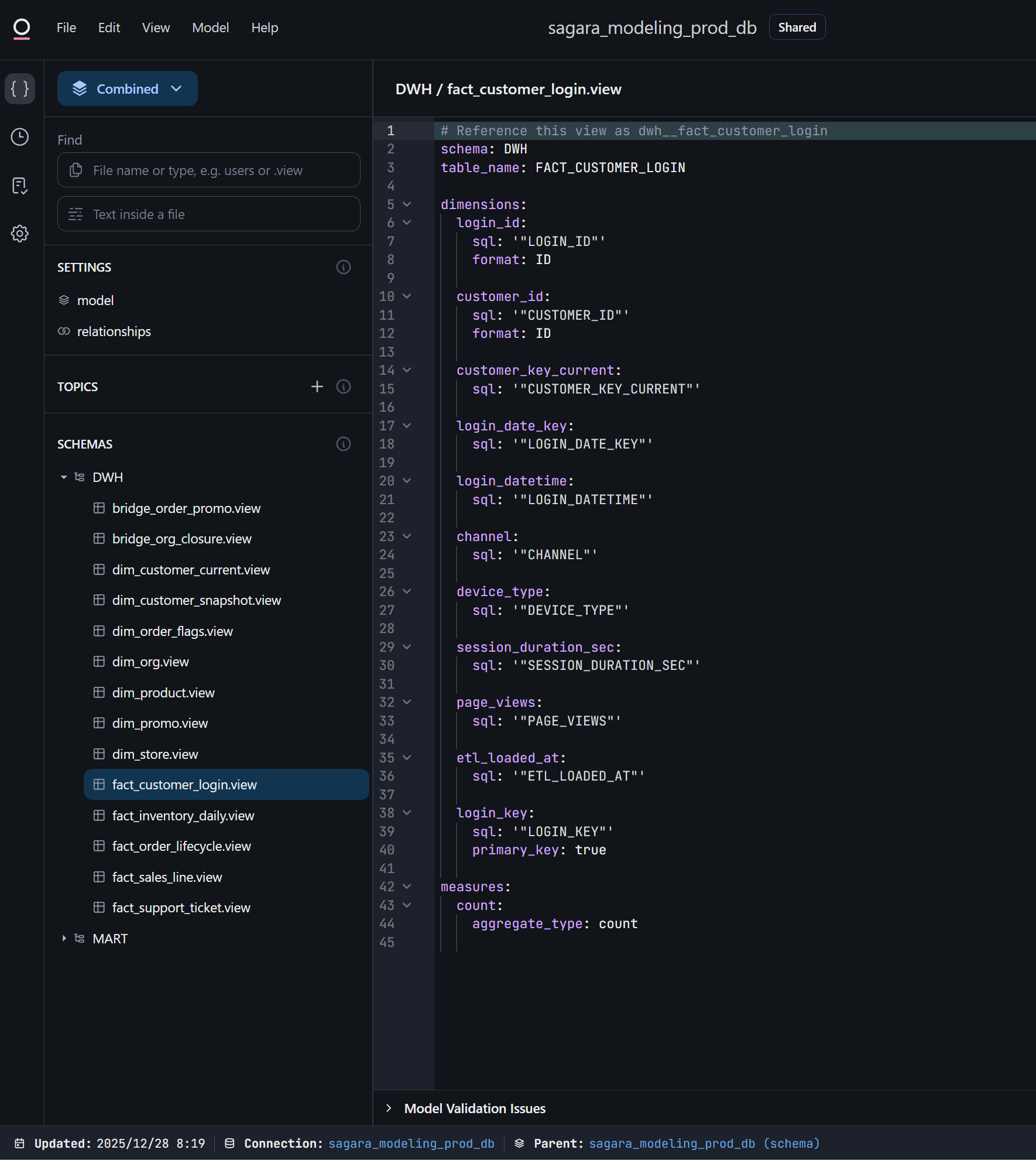Screen dimensions: 1036x1160
Task: Click the Shared badge button
Action: point(797,28)
